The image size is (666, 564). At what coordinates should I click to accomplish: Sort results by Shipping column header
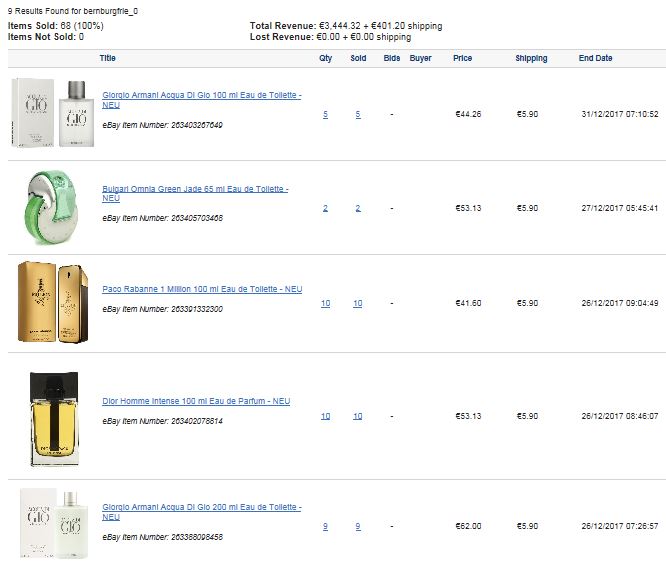tap(531, 58)
